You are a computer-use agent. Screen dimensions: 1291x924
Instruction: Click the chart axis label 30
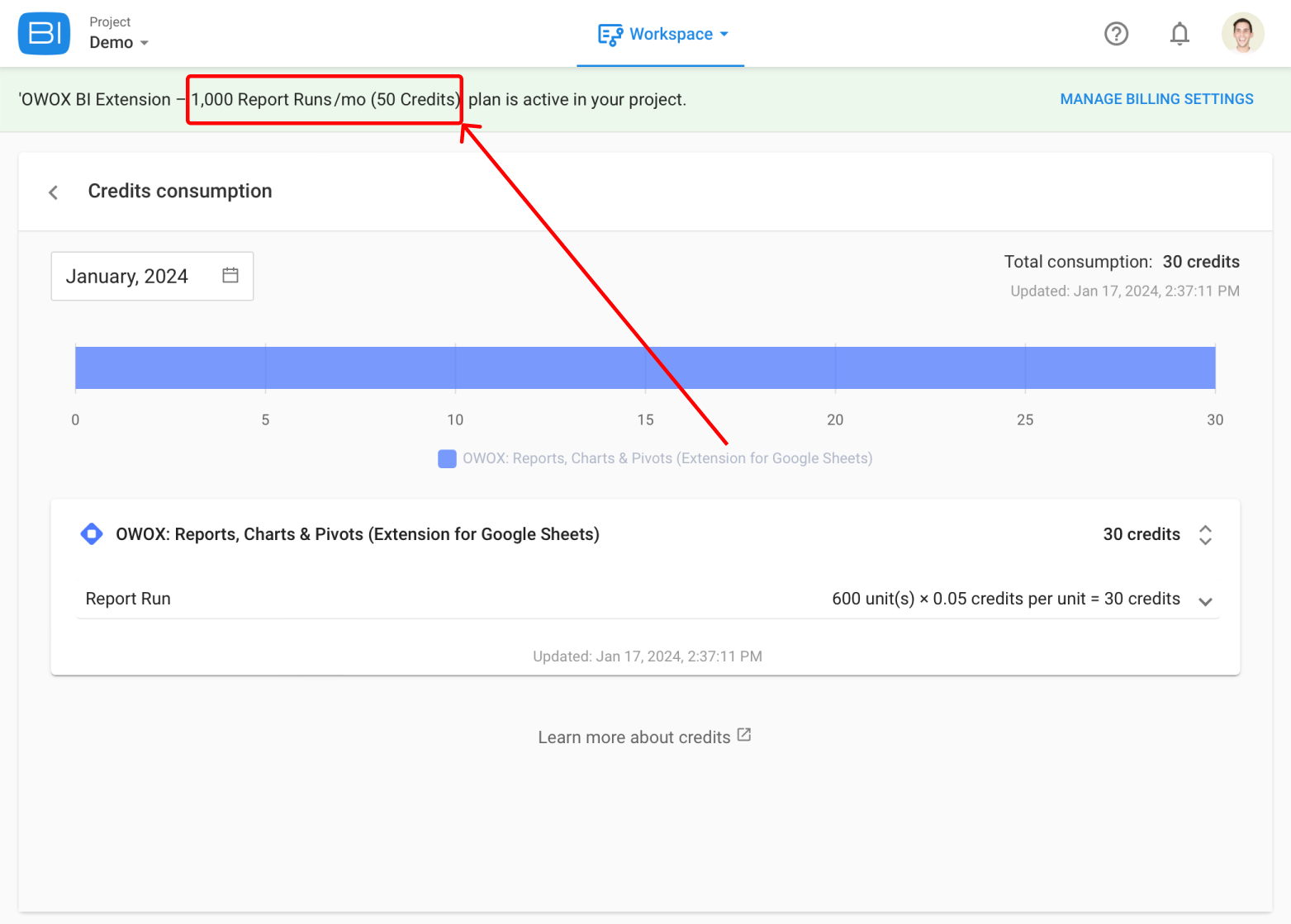pos(1215,419)
